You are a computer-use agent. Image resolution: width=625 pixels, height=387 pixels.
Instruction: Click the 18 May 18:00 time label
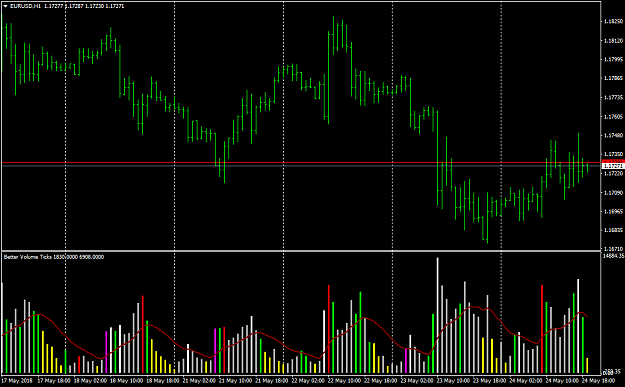pos(163,381)
